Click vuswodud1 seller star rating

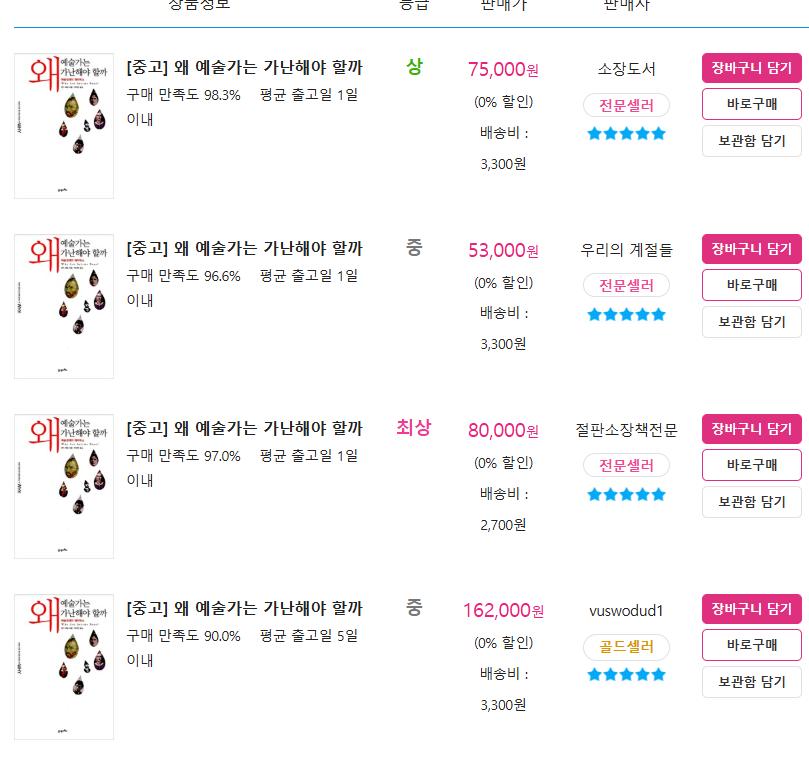(626, 674)
